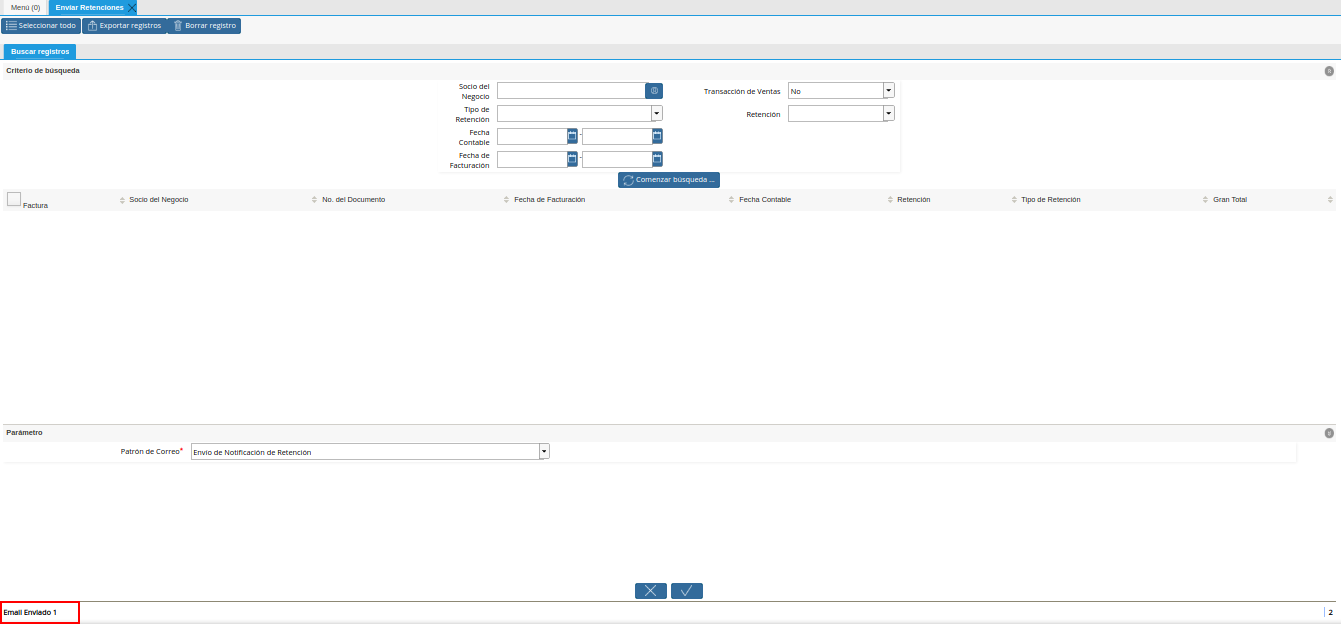Sort by Socio del Negocio column header
This screenshot has width=1341, height=624.
coord(159,200)
